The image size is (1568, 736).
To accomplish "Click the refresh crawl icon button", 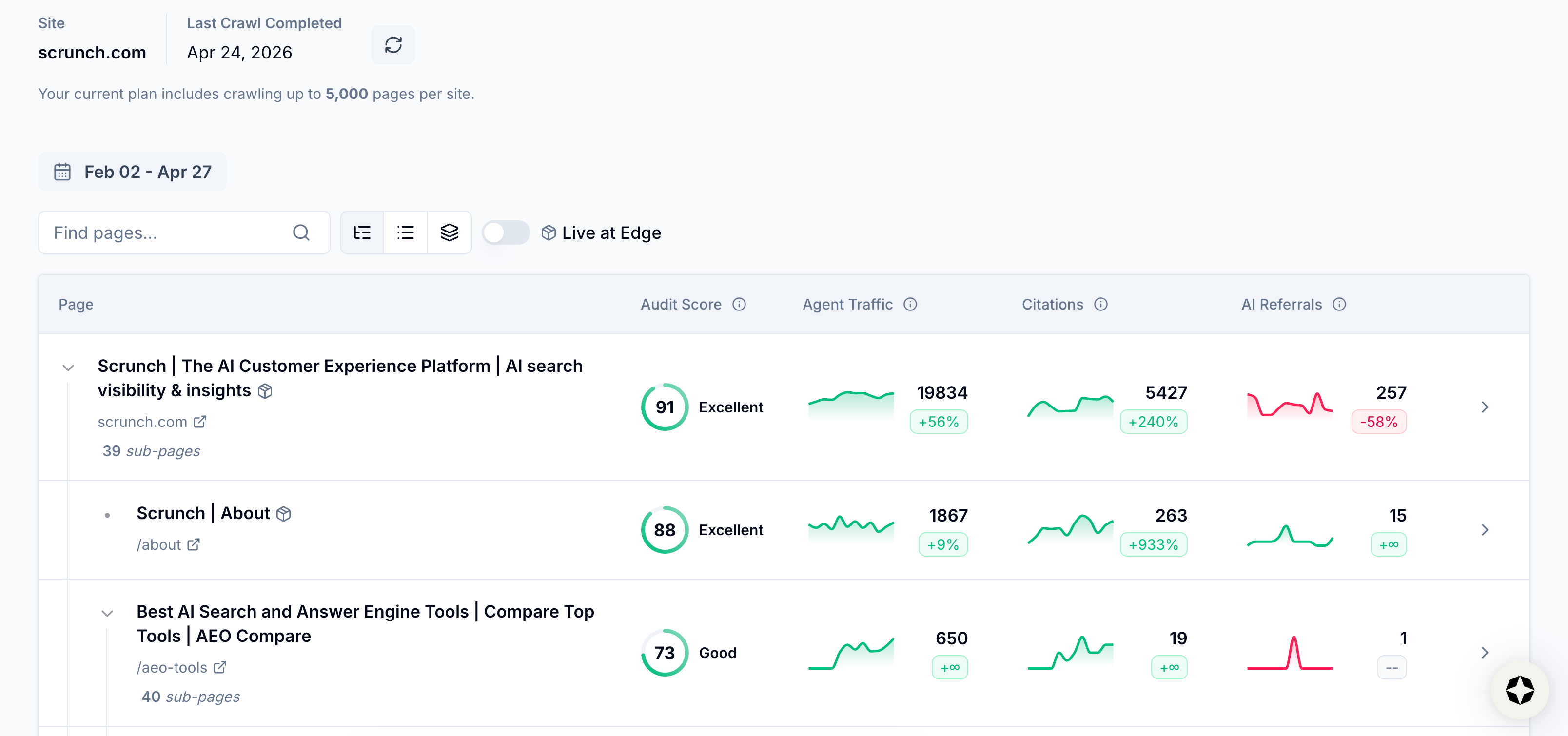I will point(393,44).
